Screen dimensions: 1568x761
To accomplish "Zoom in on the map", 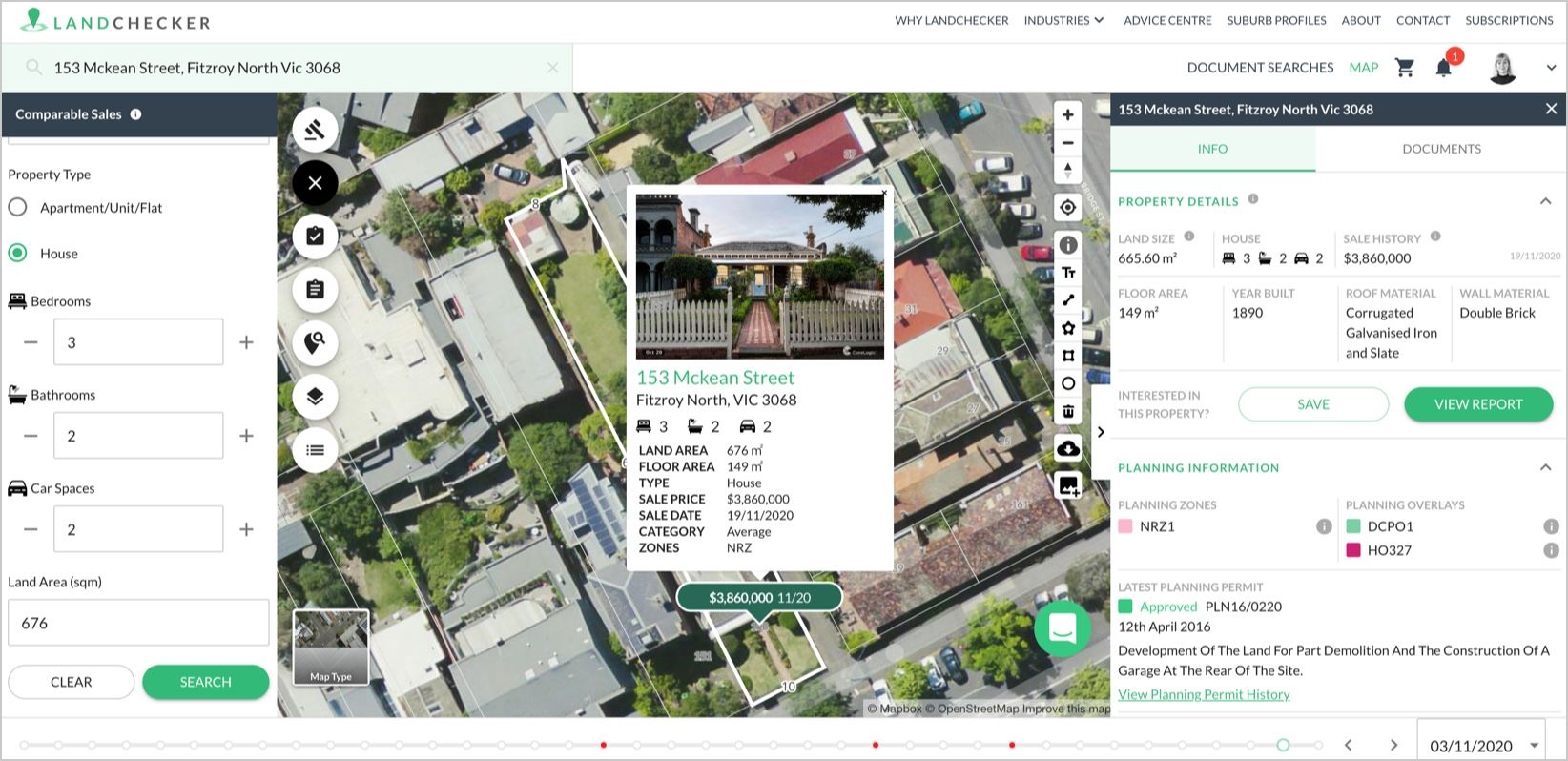I will [x=1068, y=115].
